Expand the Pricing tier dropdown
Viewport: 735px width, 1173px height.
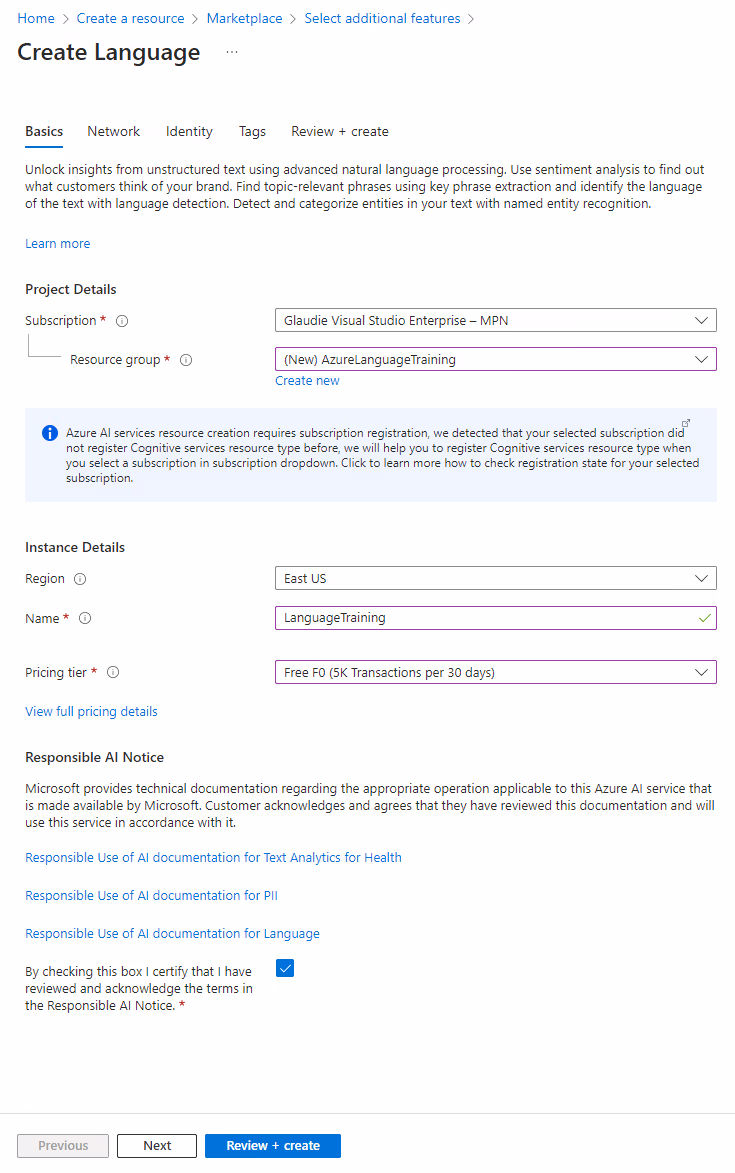[x=495, y=673]
